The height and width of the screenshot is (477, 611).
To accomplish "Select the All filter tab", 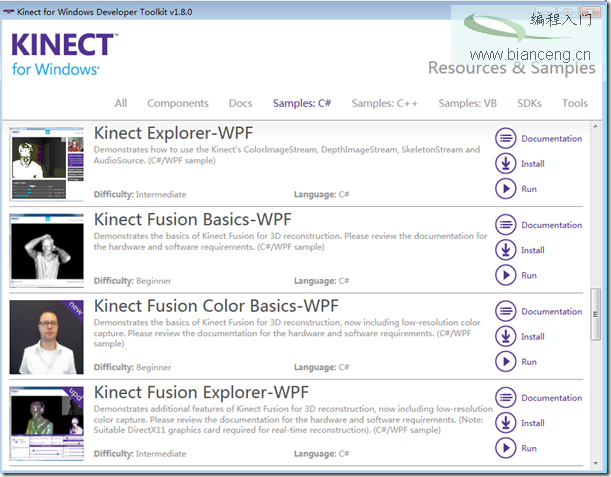I will (x=121, y=103).
